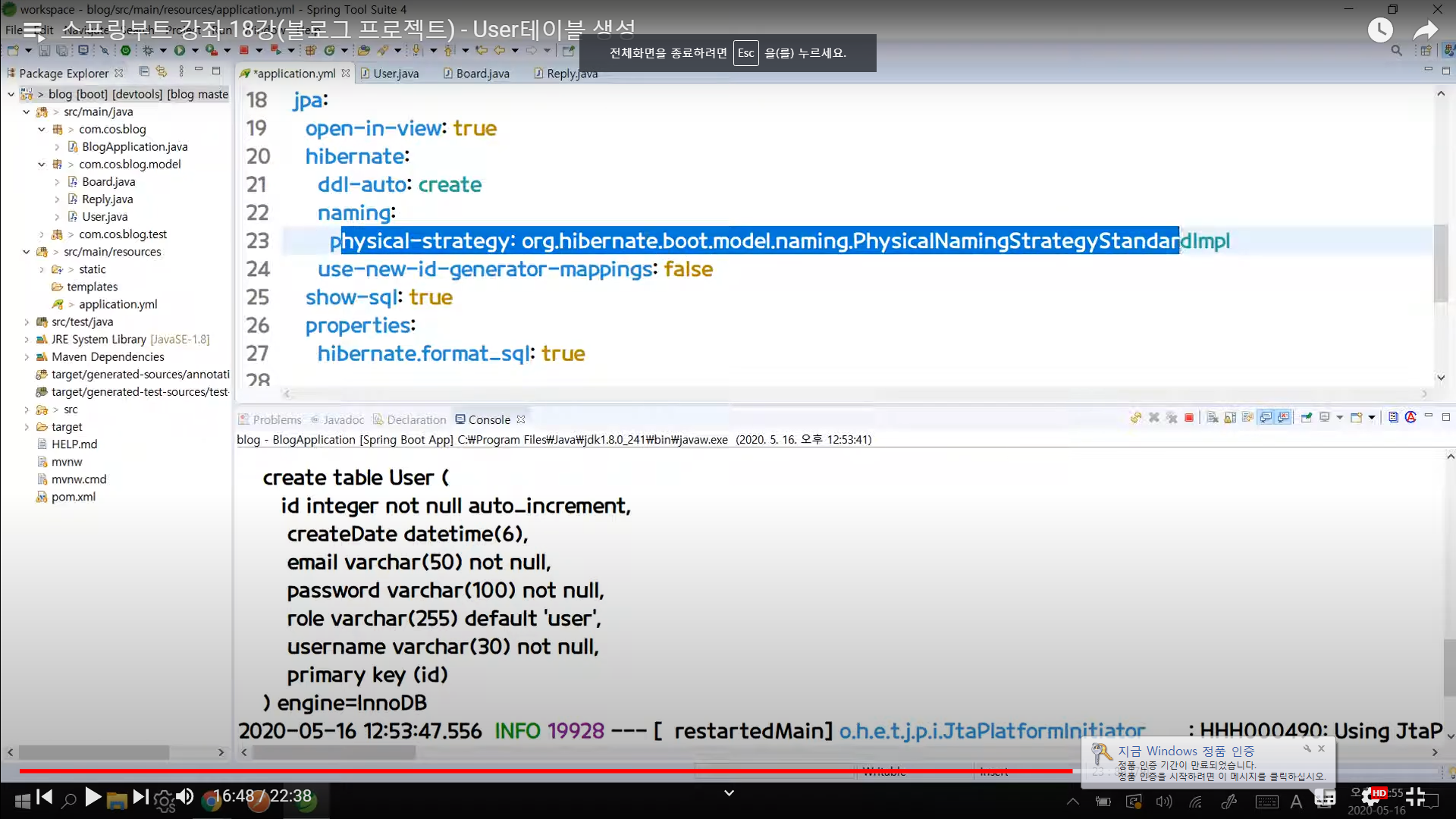Screen dimensions: 1456x819
Task: Collapse the src/main/java folder
Action: [x=26, y=111]
